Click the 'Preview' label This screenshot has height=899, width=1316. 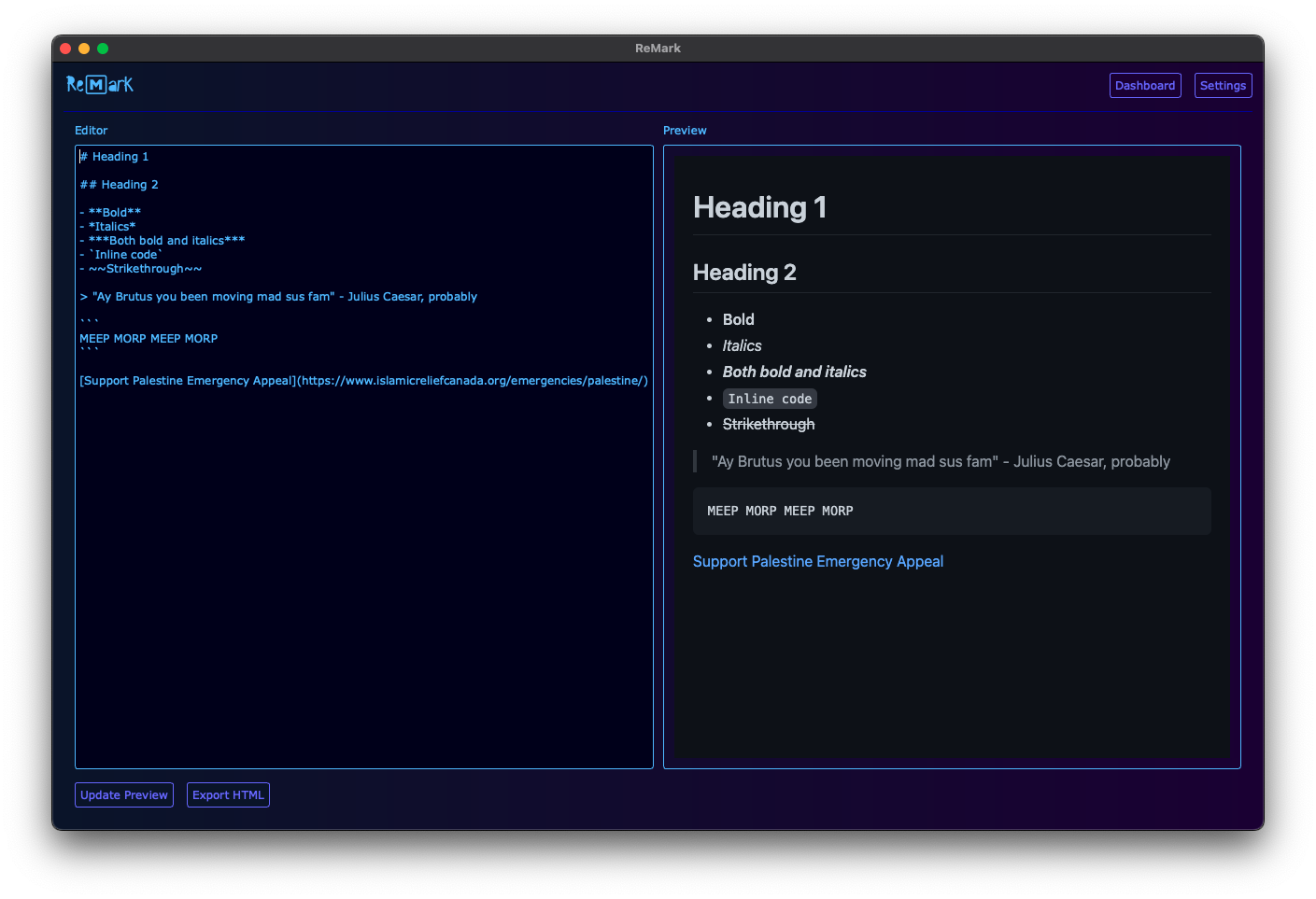point(685,131)
